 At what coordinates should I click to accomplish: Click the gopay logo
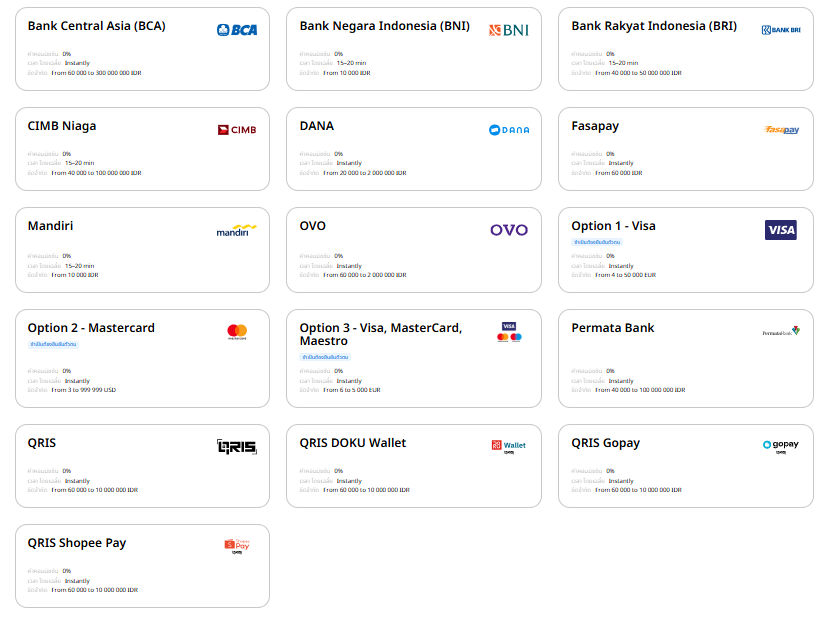[x=781, y=446]
